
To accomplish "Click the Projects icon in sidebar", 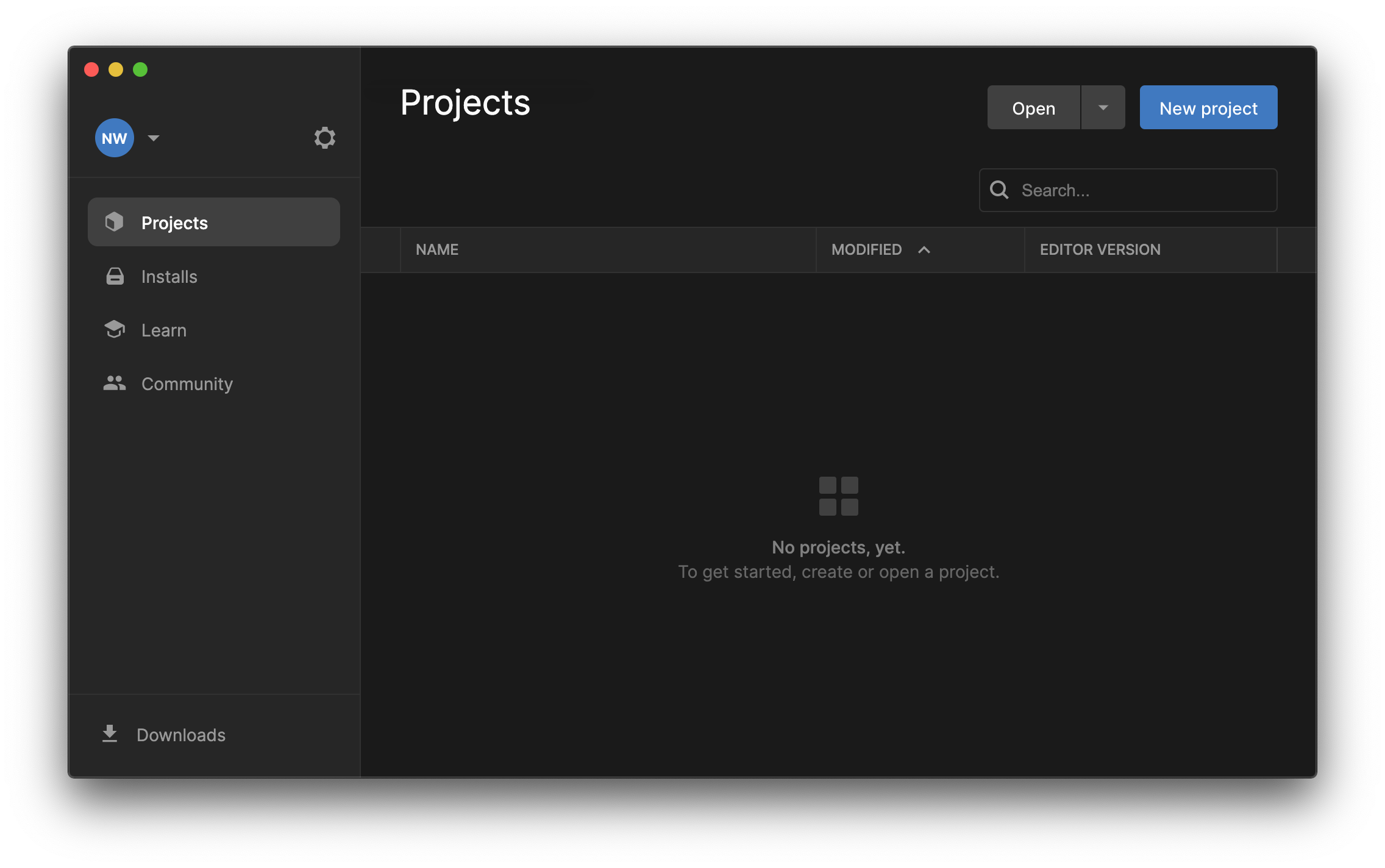I will click(x=113, y=222).
